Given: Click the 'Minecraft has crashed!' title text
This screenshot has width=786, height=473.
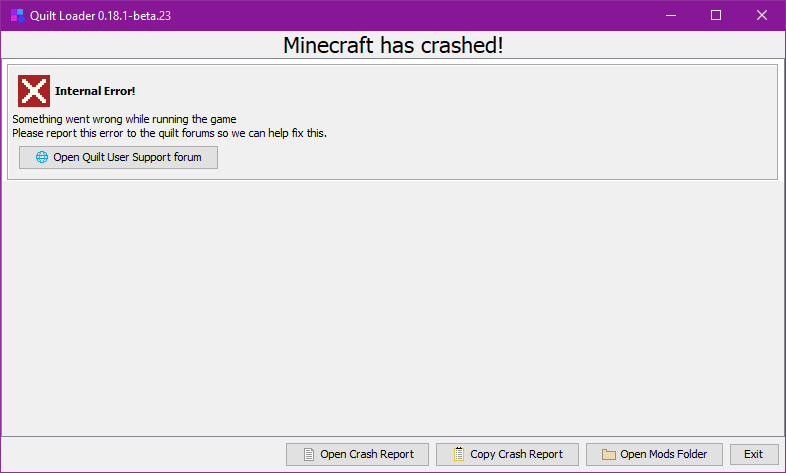Looking at the screenshot, I should click(x=393, y=45).
